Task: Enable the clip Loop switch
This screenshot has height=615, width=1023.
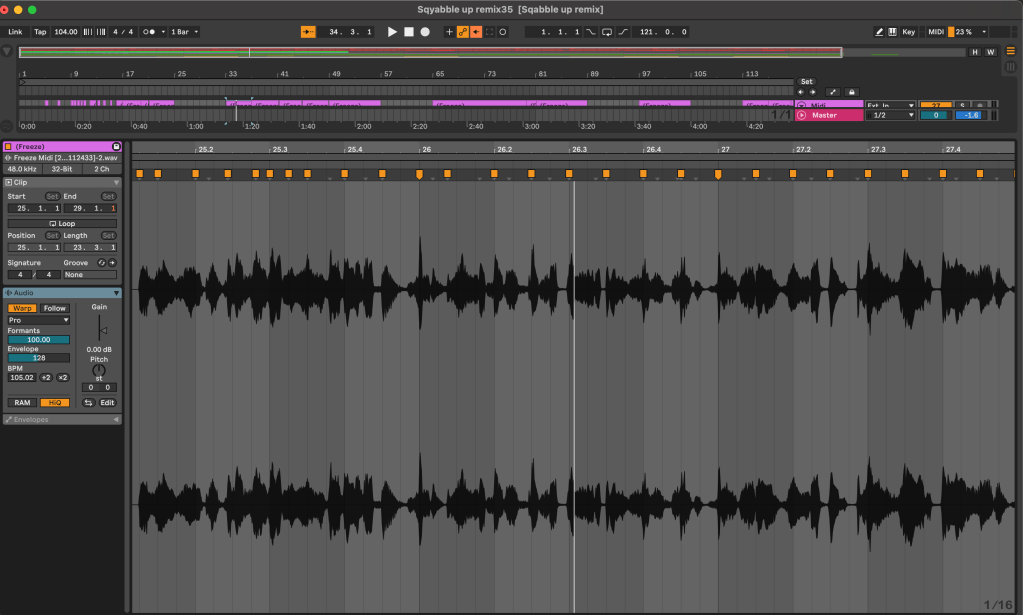Action: [62, 223]
